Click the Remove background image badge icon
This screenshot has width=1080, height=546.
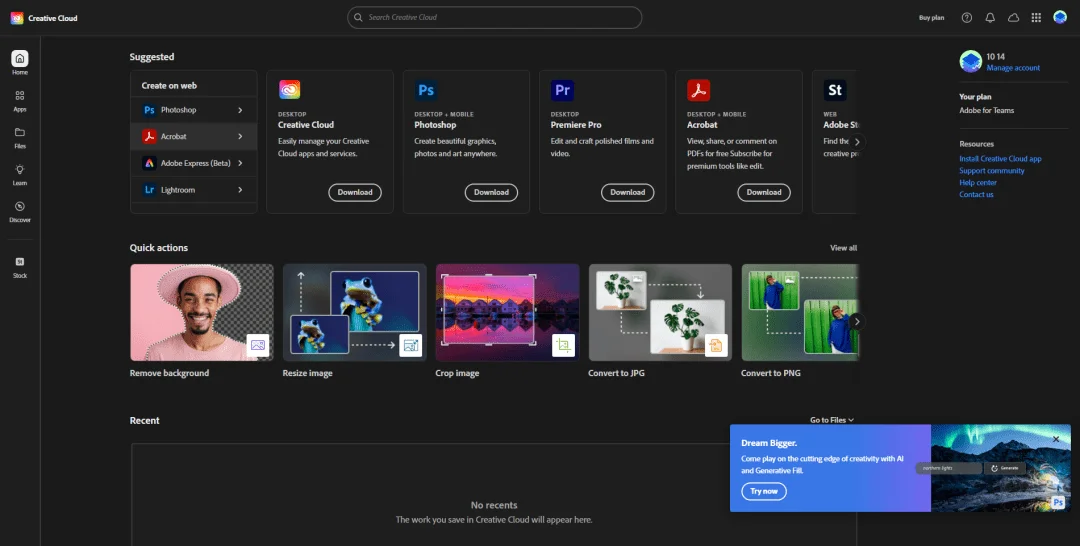(258, 345)
